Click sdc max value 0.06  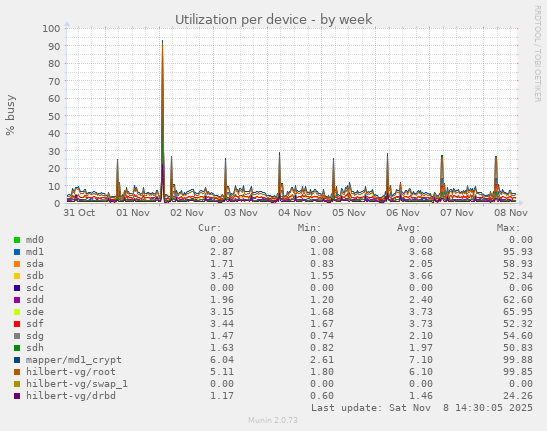(520, 288)
